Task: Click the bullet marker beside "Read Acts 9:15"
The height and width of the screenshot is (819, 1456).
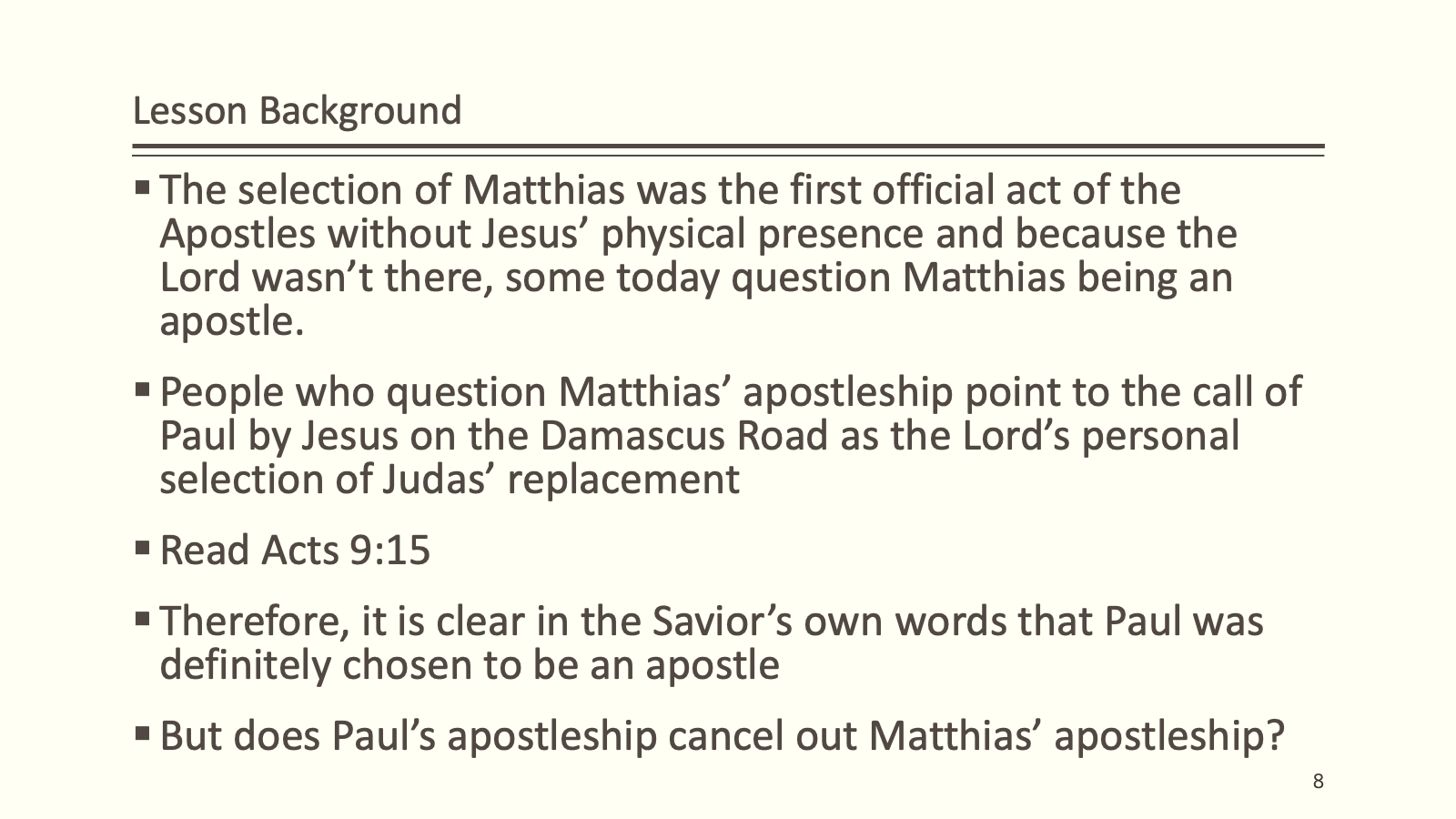Action: click(x=143, y=548)
